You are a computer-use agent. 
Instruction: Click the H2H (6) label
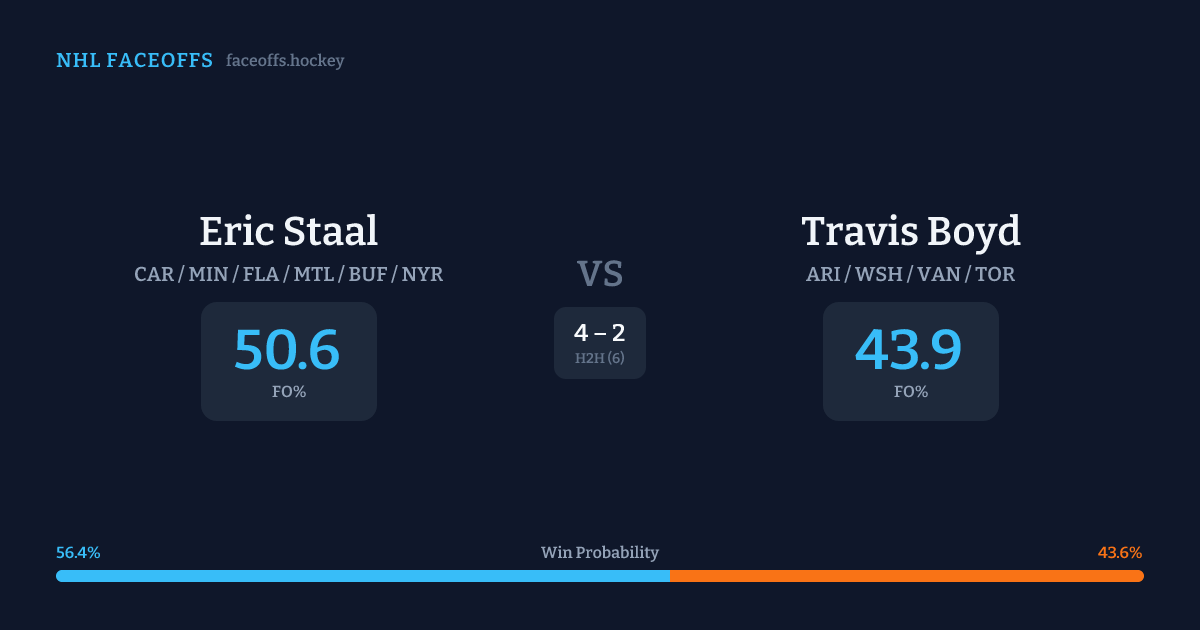click(600, 358)
